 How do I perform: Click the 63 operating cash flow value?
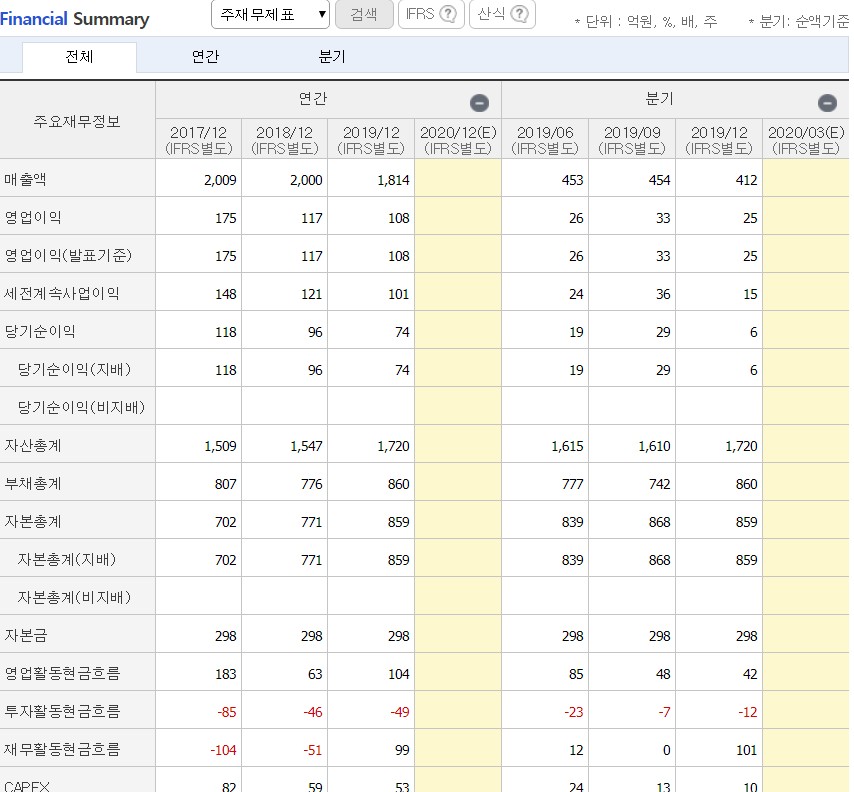[x=315, y=674]
